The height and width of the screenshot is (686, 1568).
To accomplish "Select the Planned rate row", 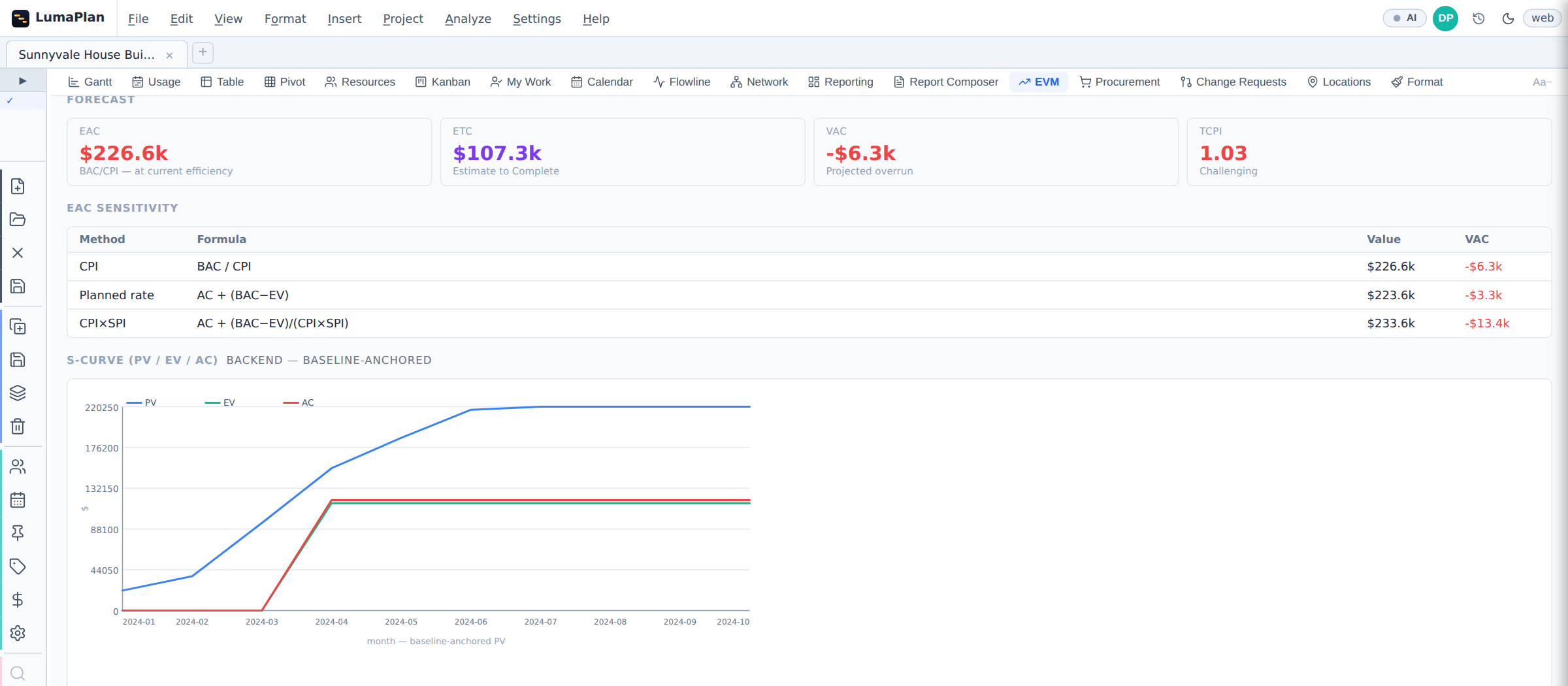I will (809, 295).
